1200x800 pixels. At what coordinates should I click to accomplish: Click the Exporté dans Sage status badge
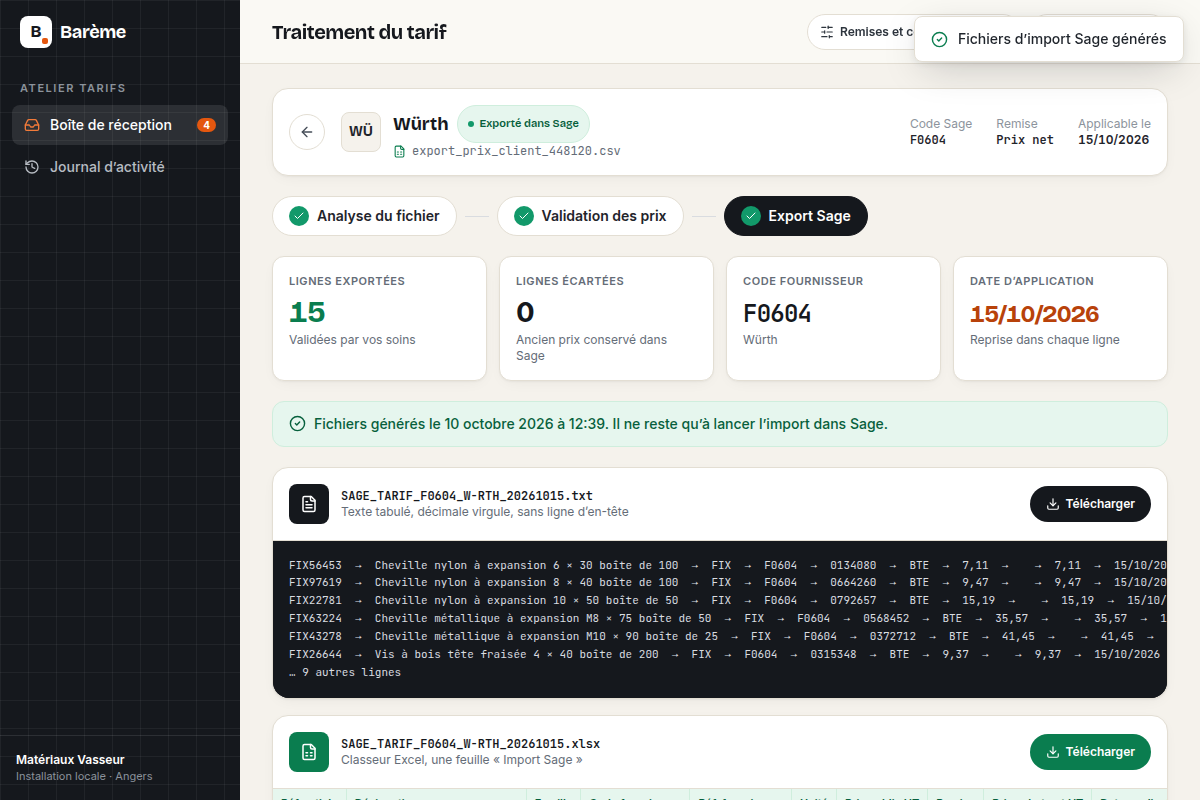point(524,124)
